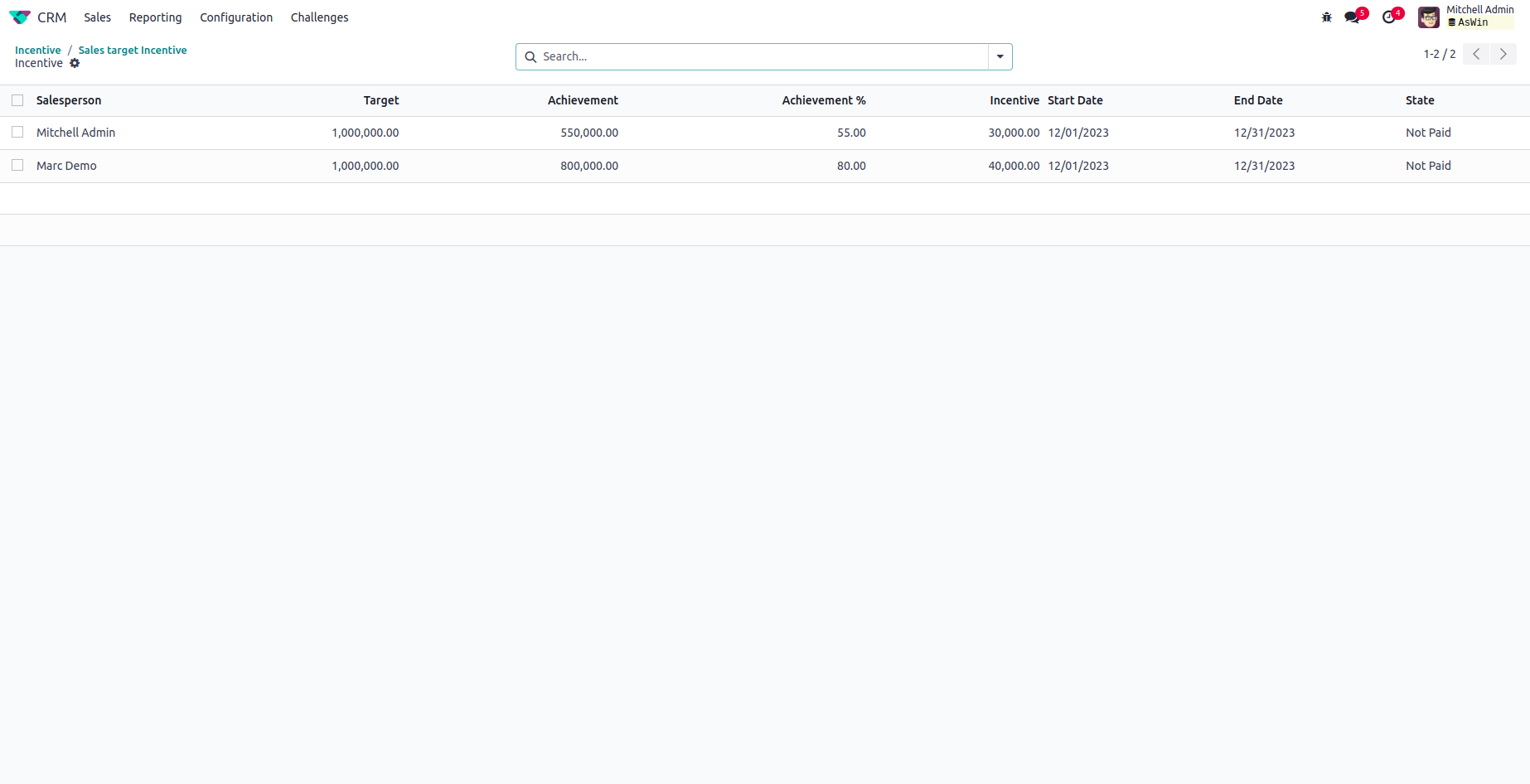Open the debug bug icon menu

(x=1326, y=17)
